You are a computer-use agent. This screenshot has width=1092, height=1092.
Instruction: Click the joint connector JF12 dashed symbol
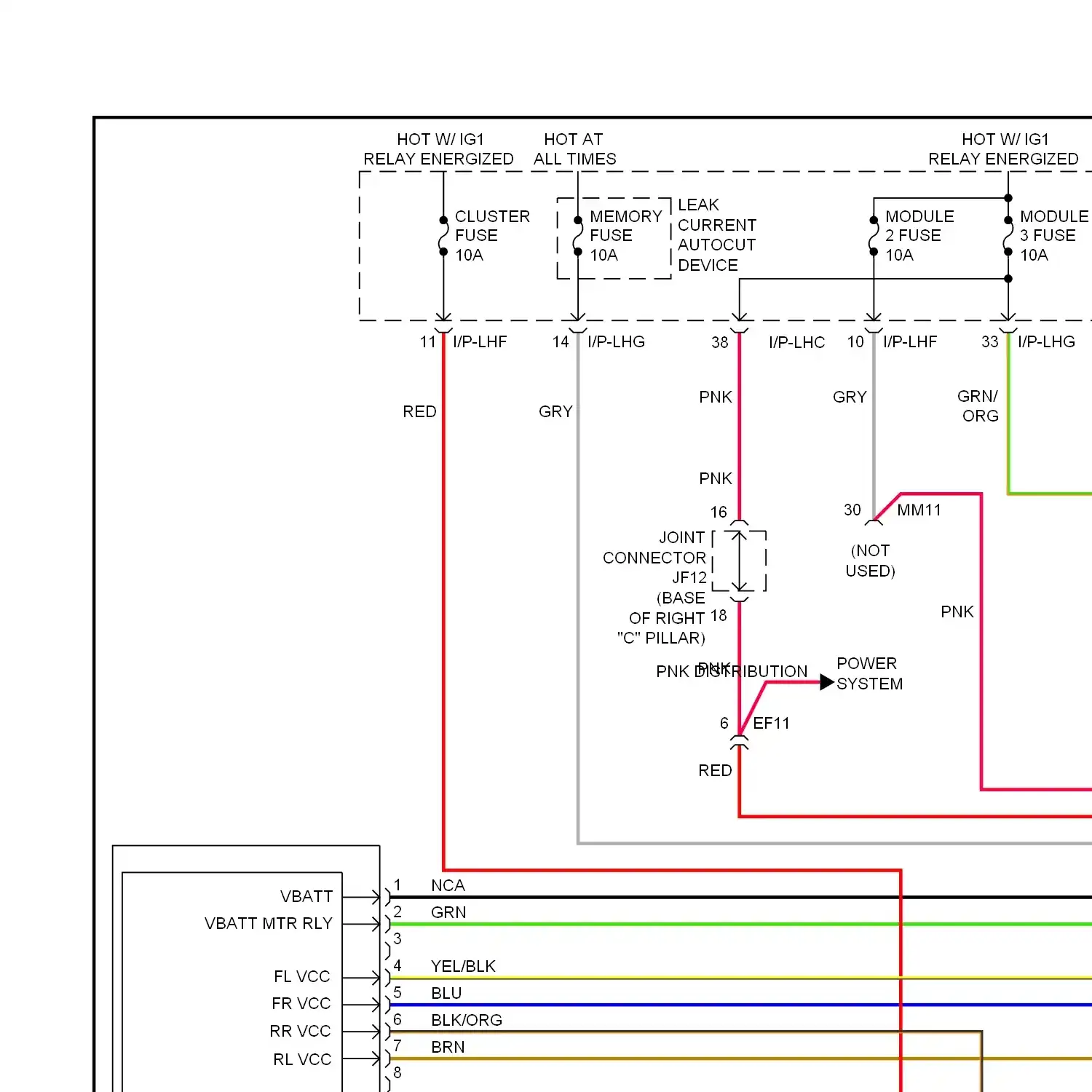coord(739,561)
